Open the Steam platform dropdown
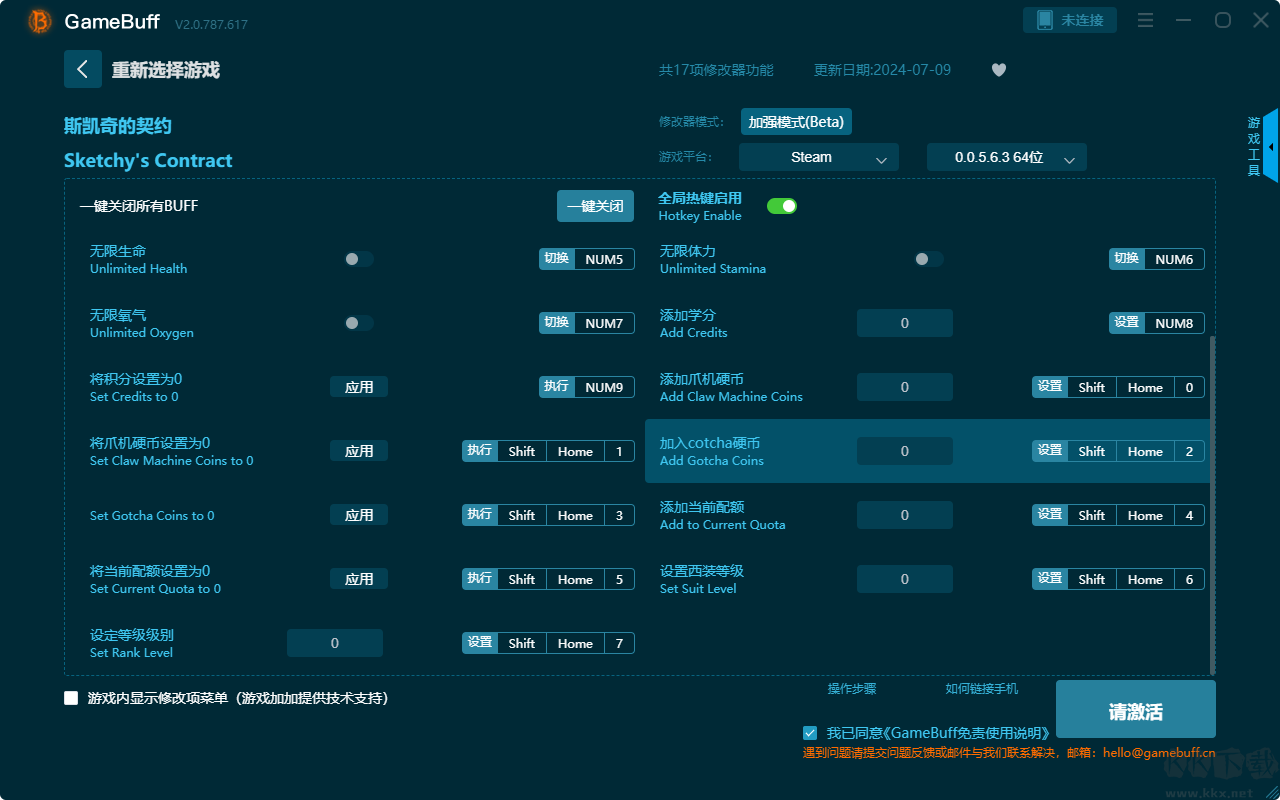Image resolution: width=1280 pixels, height=800 pixels. 818,157
